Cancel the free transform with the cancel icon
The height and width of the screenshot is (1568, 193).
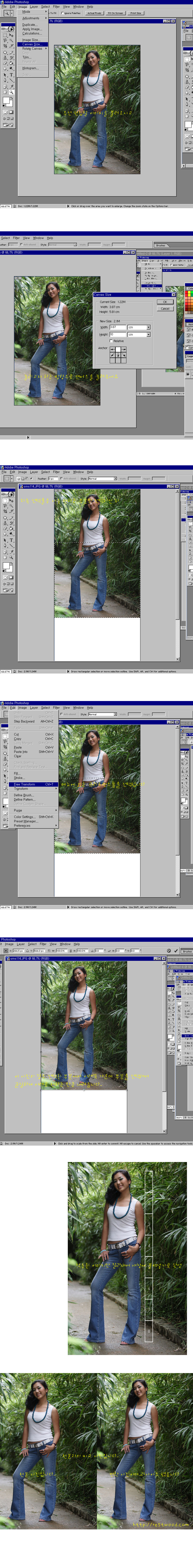(x=169, y=950)
